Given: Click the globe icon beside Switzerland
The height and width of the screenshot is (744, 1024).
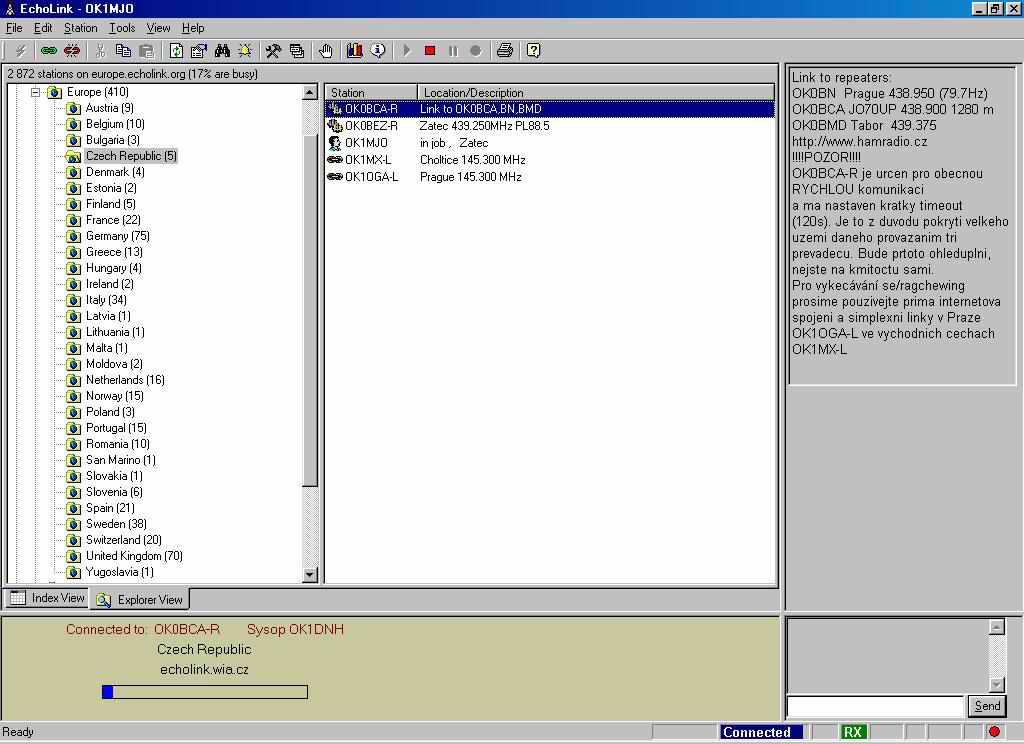Looking at the screenshot, I should (x=74, y=540).
